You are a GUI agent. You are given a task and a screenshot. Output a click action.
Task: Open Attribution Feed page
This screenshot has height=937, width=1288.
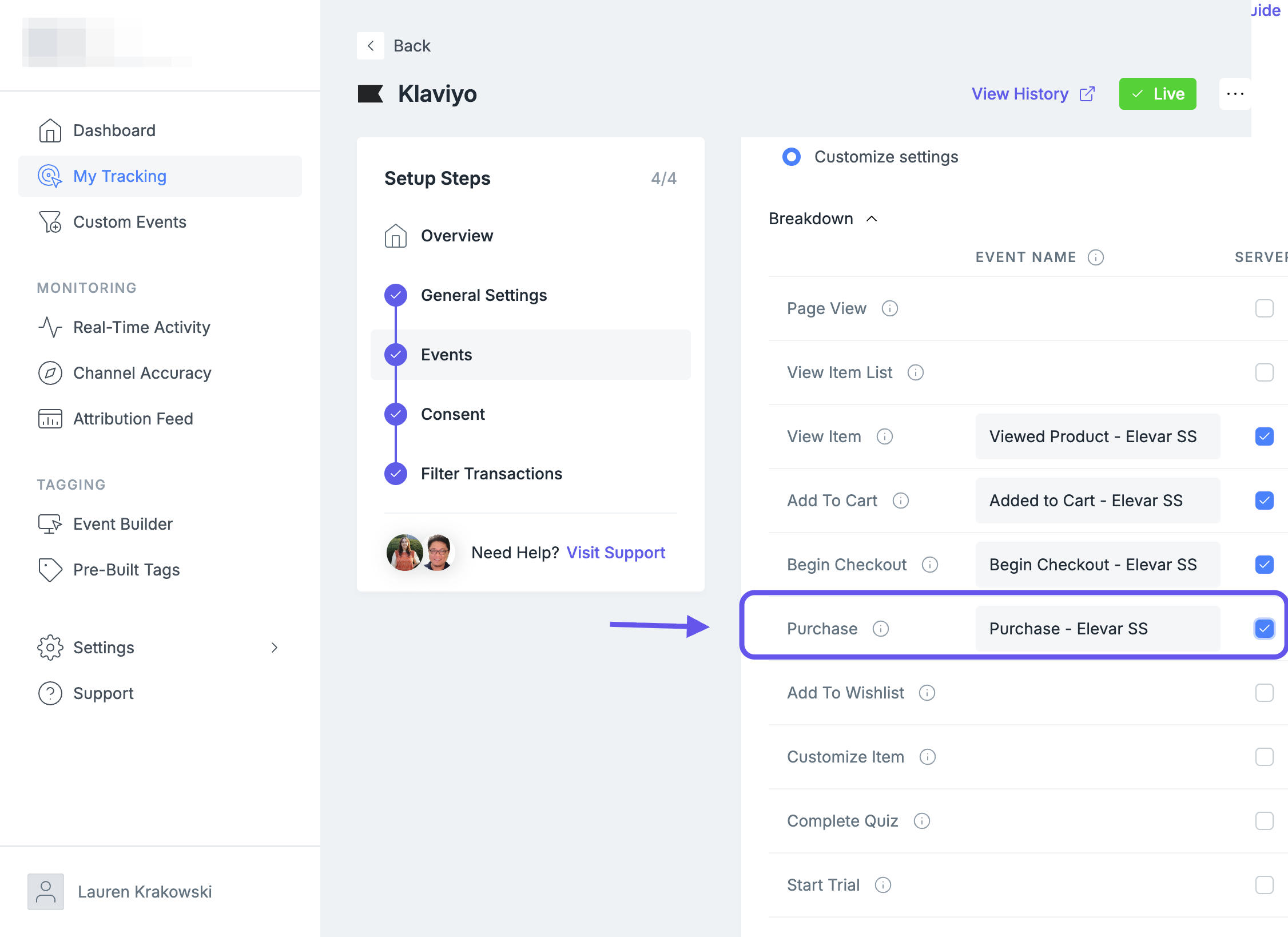[160, 419]
